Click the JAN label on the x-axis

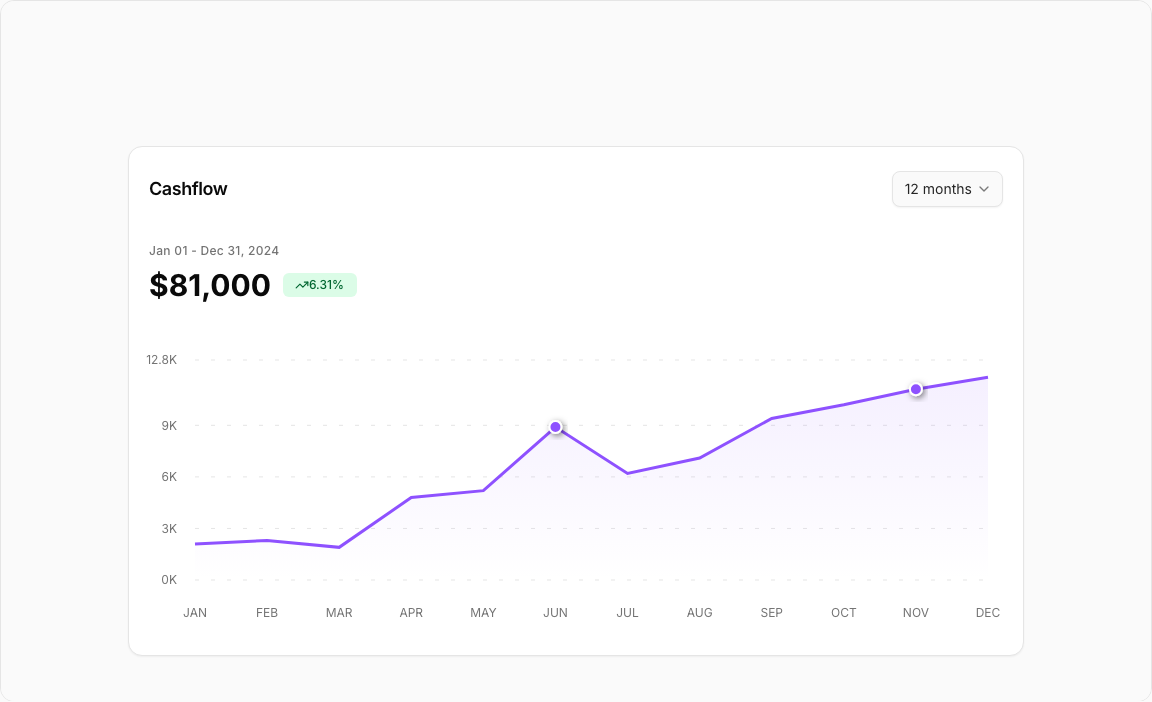coord(195,613)
